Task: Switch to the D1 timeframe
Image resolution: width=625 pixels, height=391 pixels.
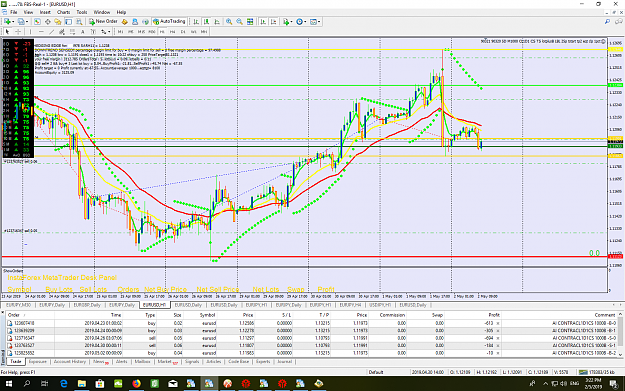Action: pyautogui.click(x=183, y=31)
